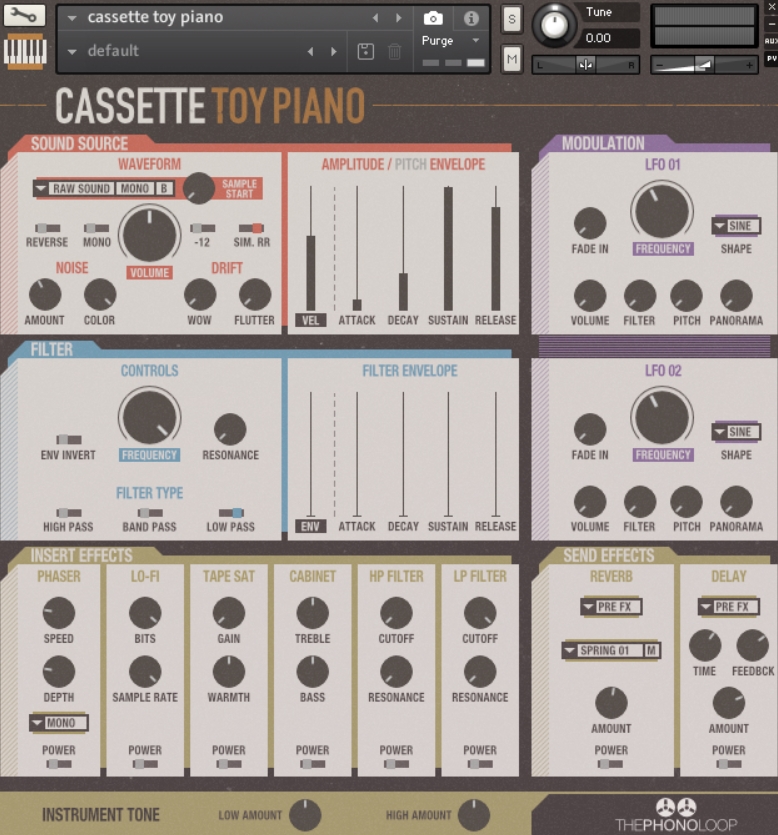Click the Drift Wow knob
The height and width of the screenshot is (835, 778).
200,294
